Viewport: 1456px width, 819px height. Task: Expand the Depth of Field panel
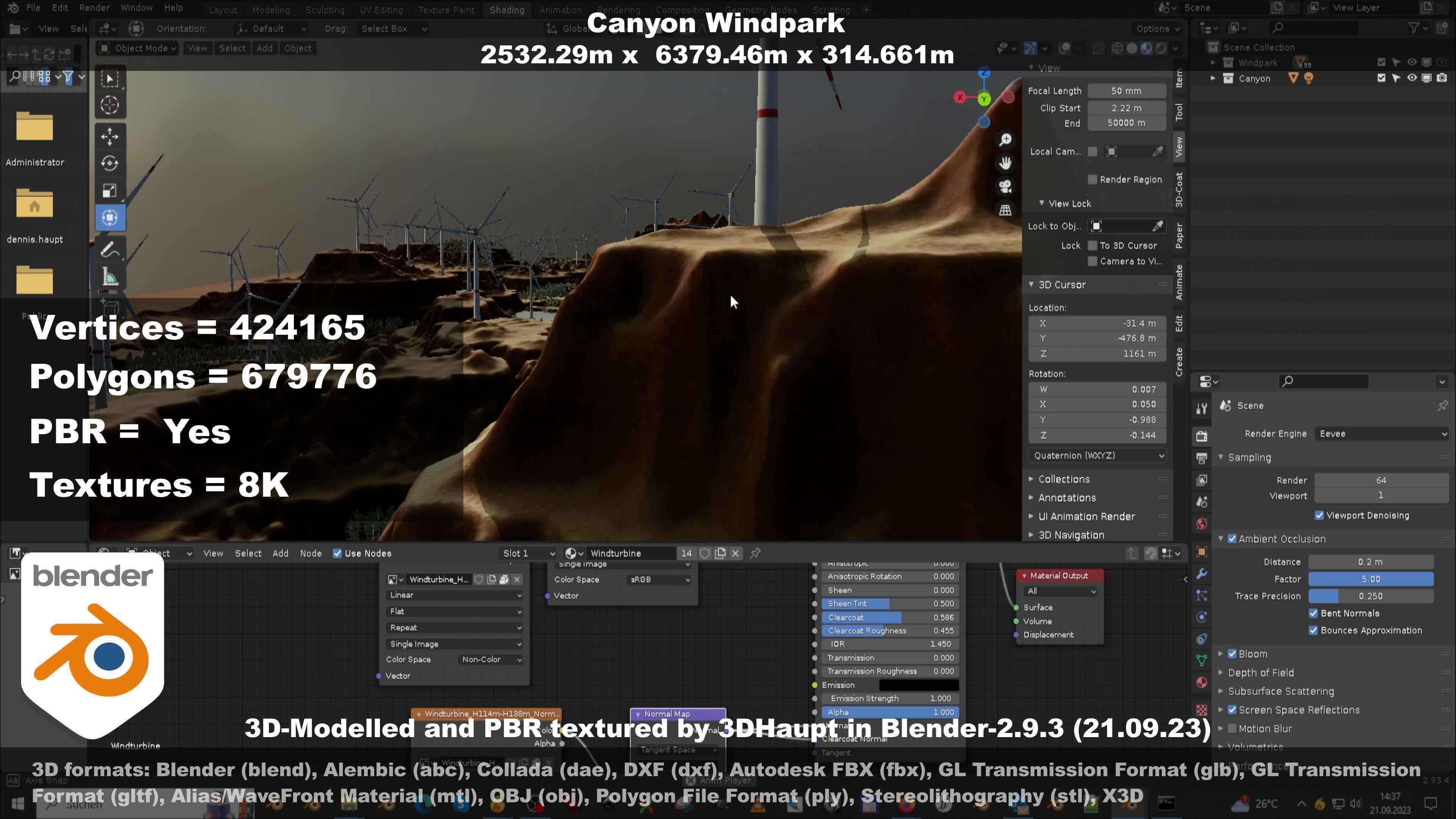point(1260,673)
